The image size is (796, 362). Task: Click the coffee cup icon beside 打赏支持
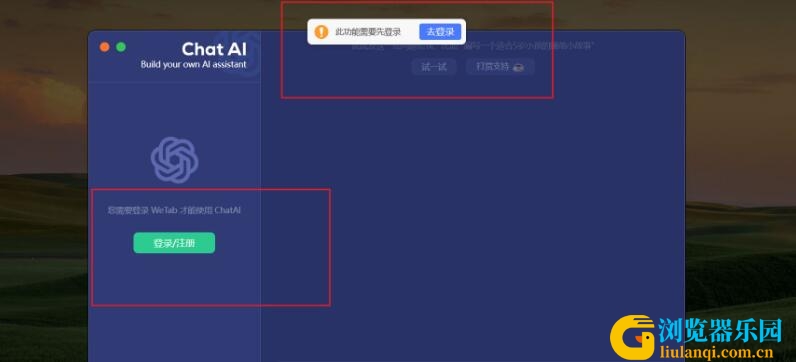coord(518,67)
